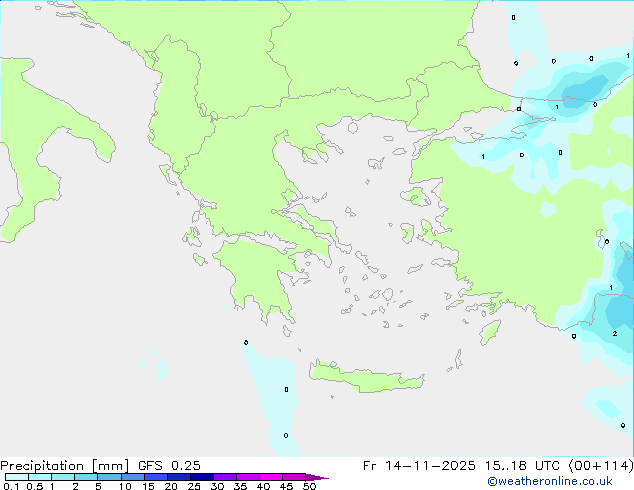Click the 'Precipitation' title text
Image resolution: width=634 pixels, height=490 pixels.
point(42,466)
